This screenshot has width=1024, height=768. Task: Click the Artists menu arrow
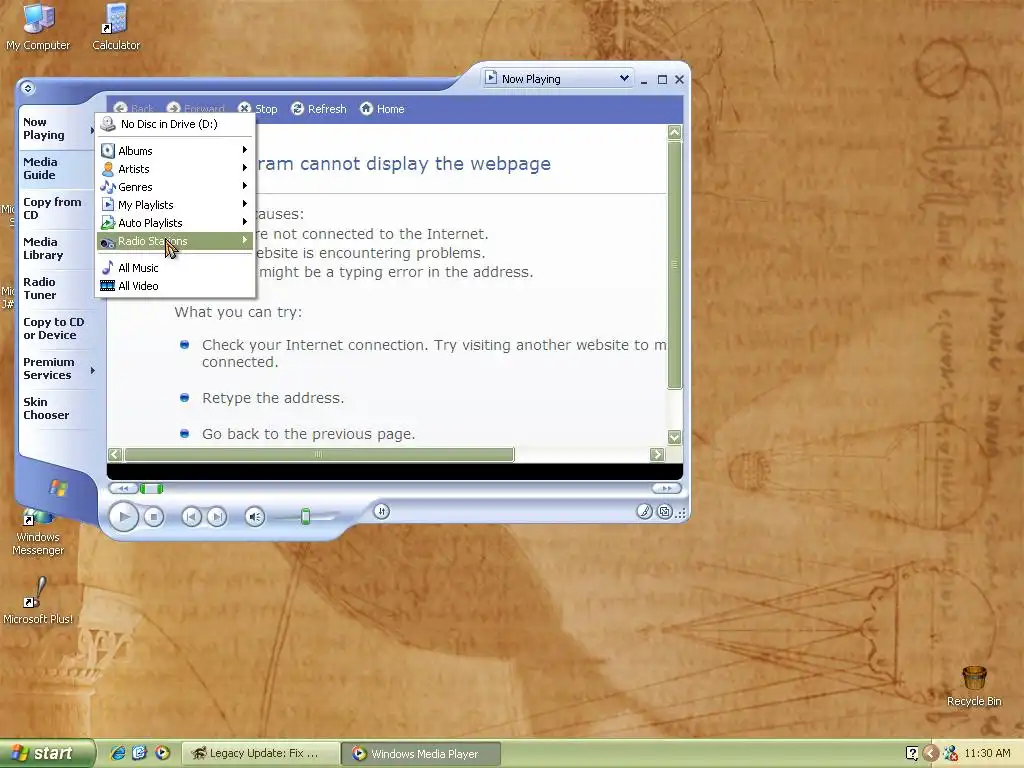pos(244,168)
